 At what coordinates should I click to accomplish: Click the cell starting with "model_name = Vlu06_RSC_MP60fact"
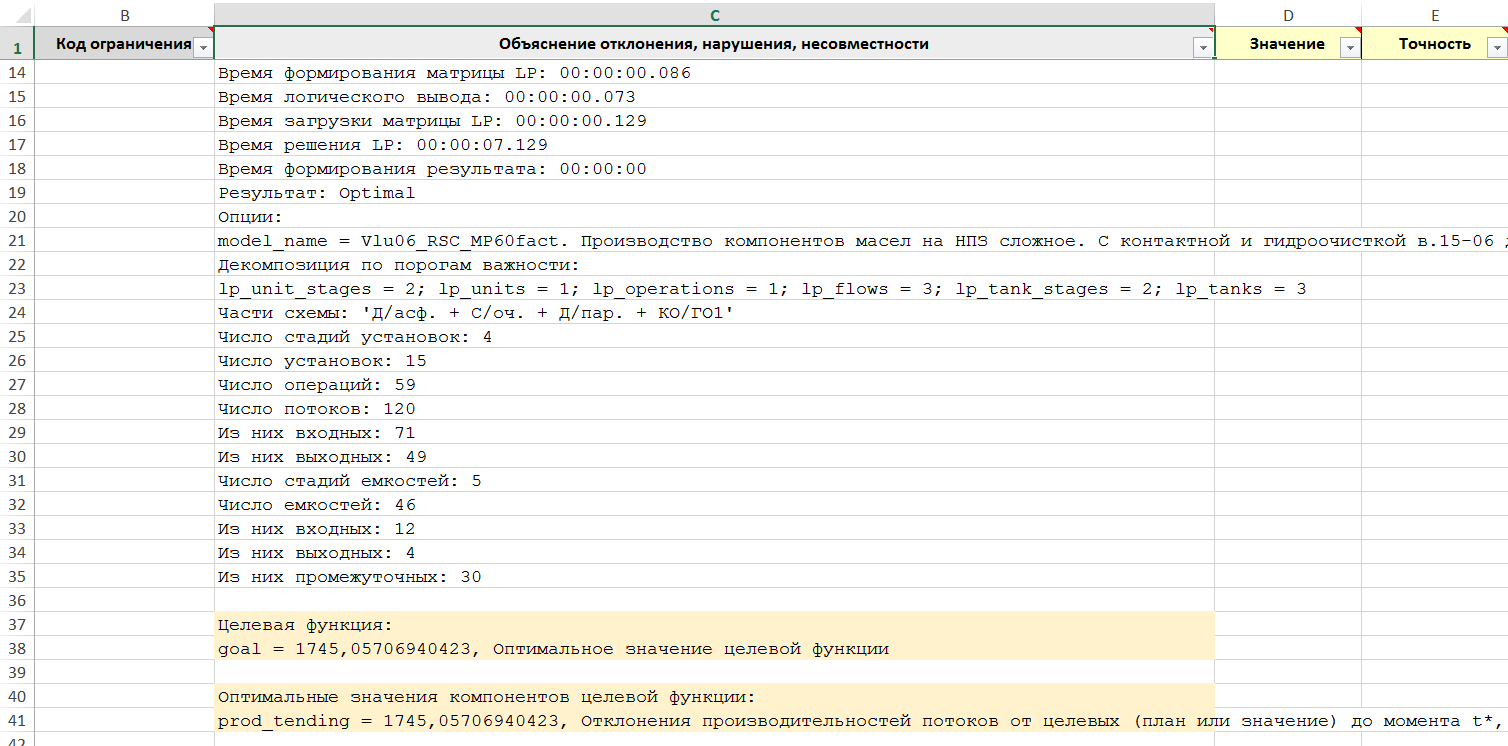click(700, 241)
